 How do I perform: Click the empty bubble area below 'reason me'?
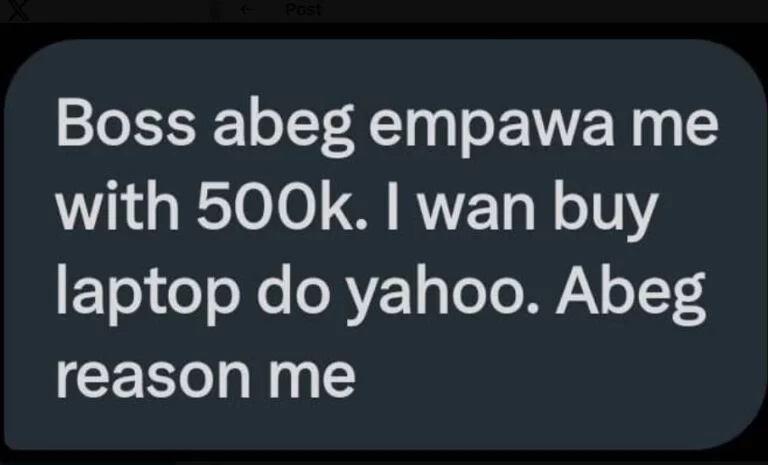pyautogui.click(x=384, y=424)
